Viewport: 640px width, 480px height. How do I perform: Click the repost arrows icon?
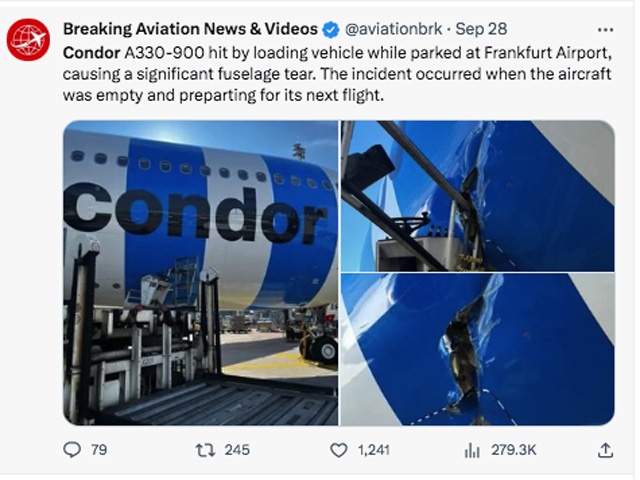(204, 450)
